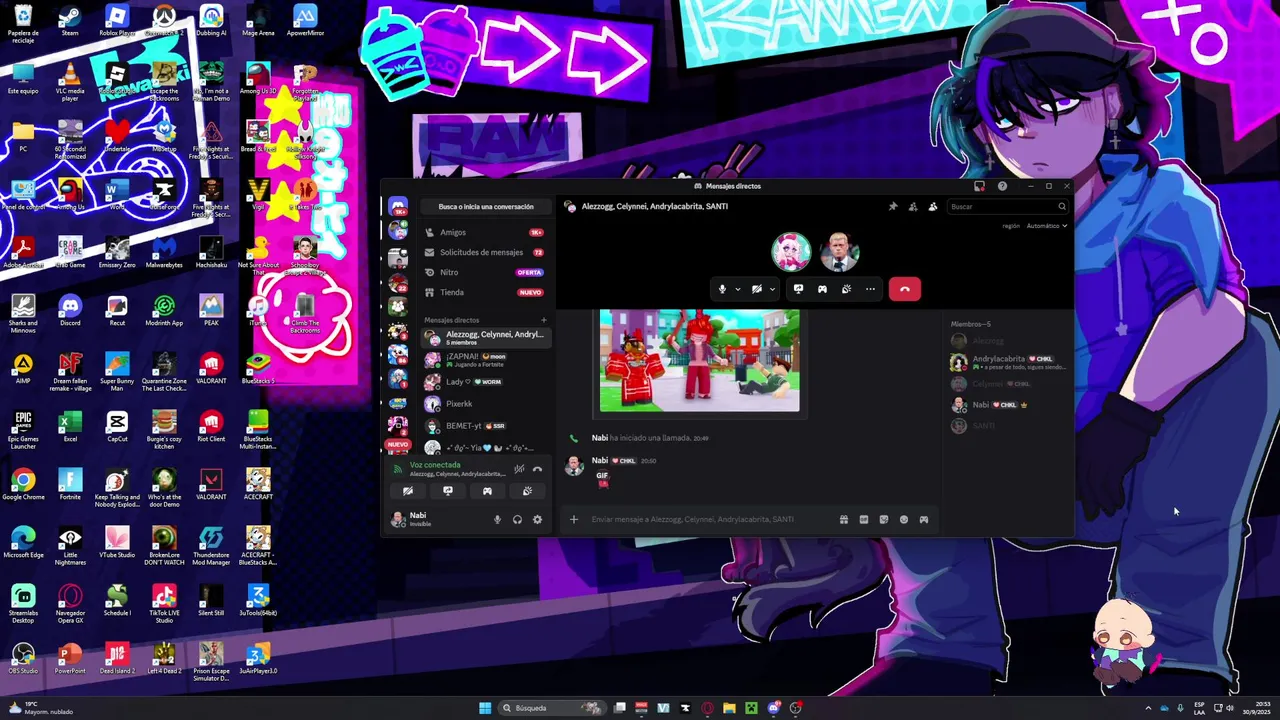1280x720 pixels.
Task: Open soundboard from the voice panel
Action: 527,491
